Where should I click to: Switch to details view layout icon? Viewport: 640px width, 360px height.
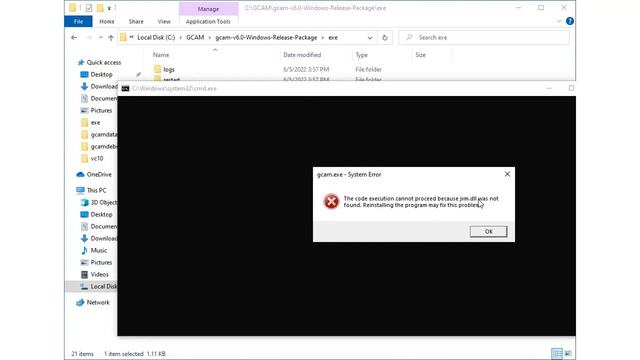tap(556, 353)
